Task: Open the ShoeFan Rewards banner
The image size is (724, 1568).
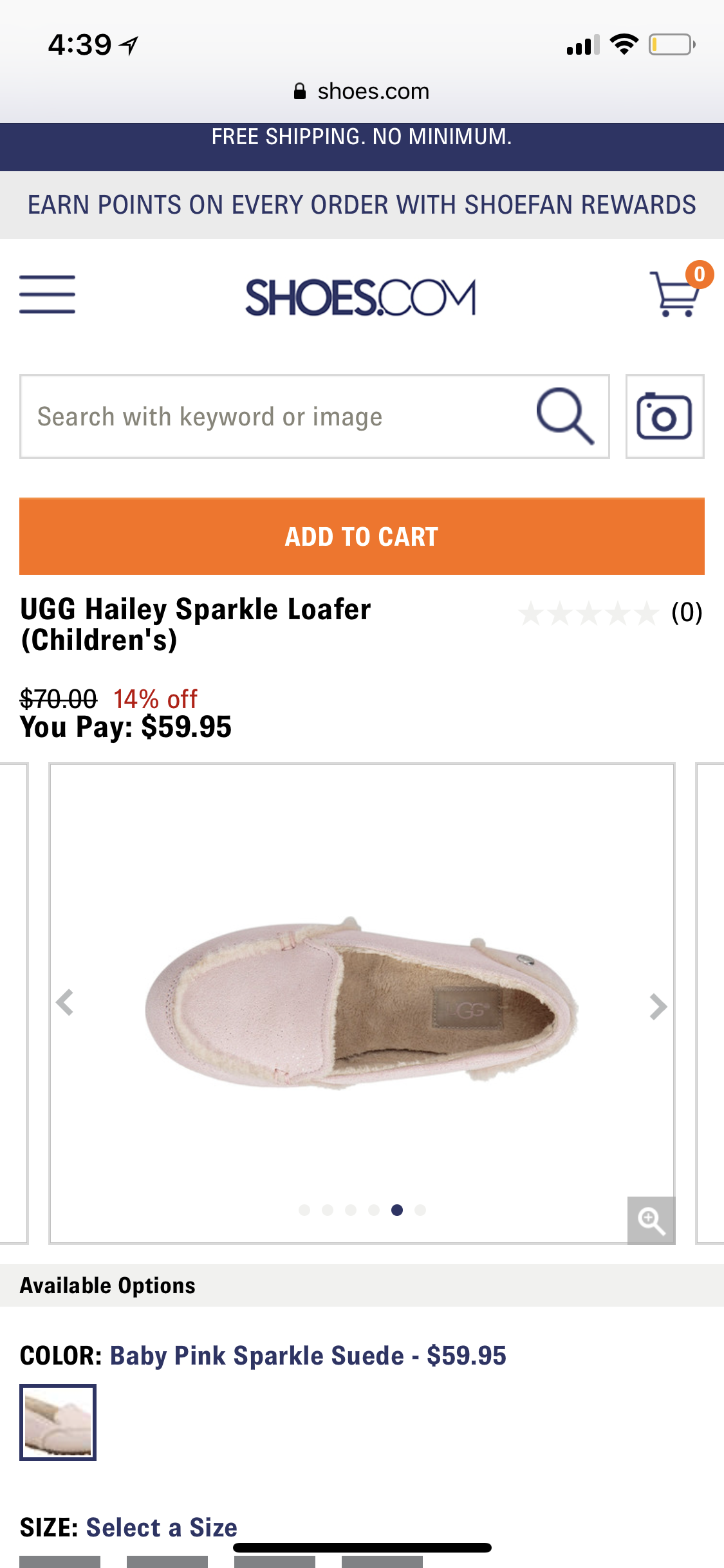Action: coord(362,205)
